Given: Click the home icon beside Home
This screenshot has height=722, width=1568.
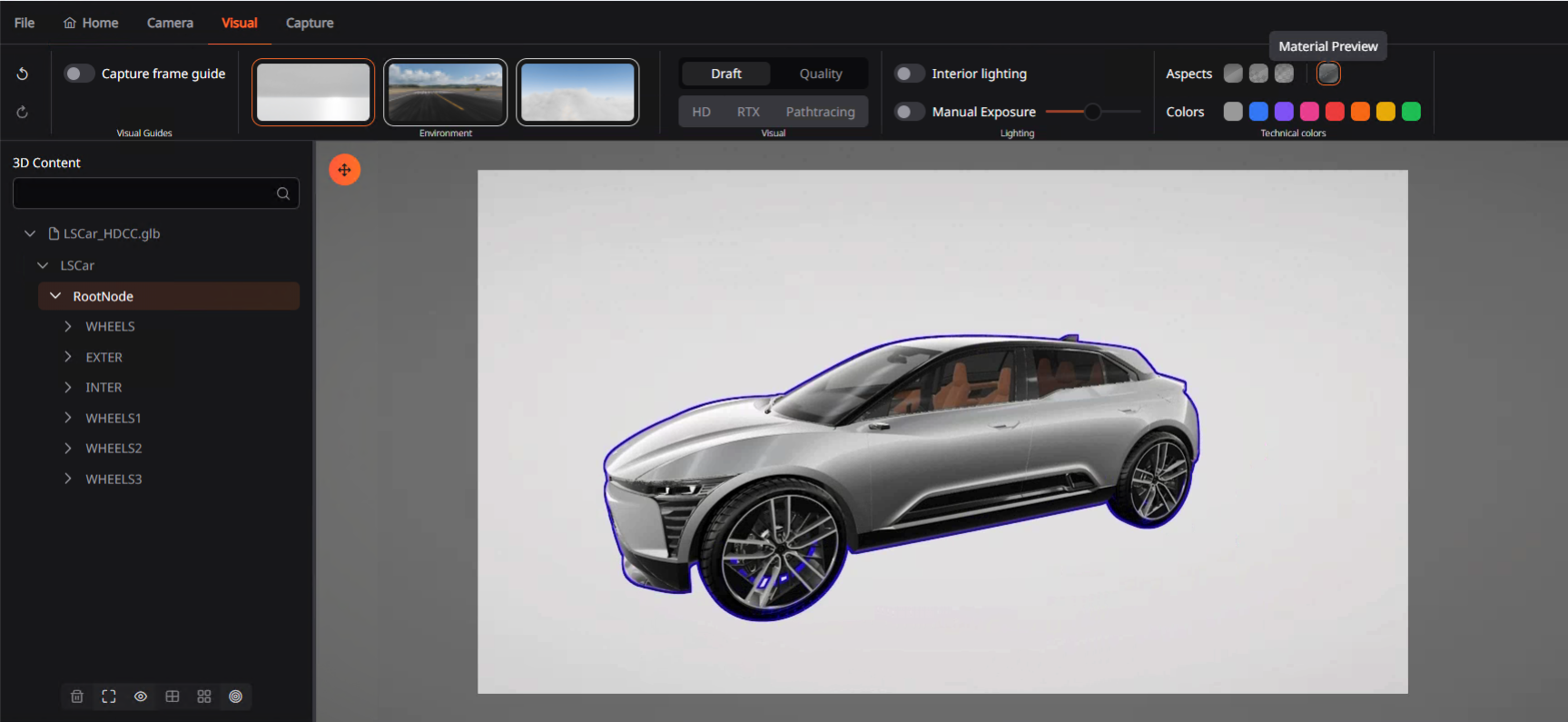Looking at the screenshot, I should [70, 23].
